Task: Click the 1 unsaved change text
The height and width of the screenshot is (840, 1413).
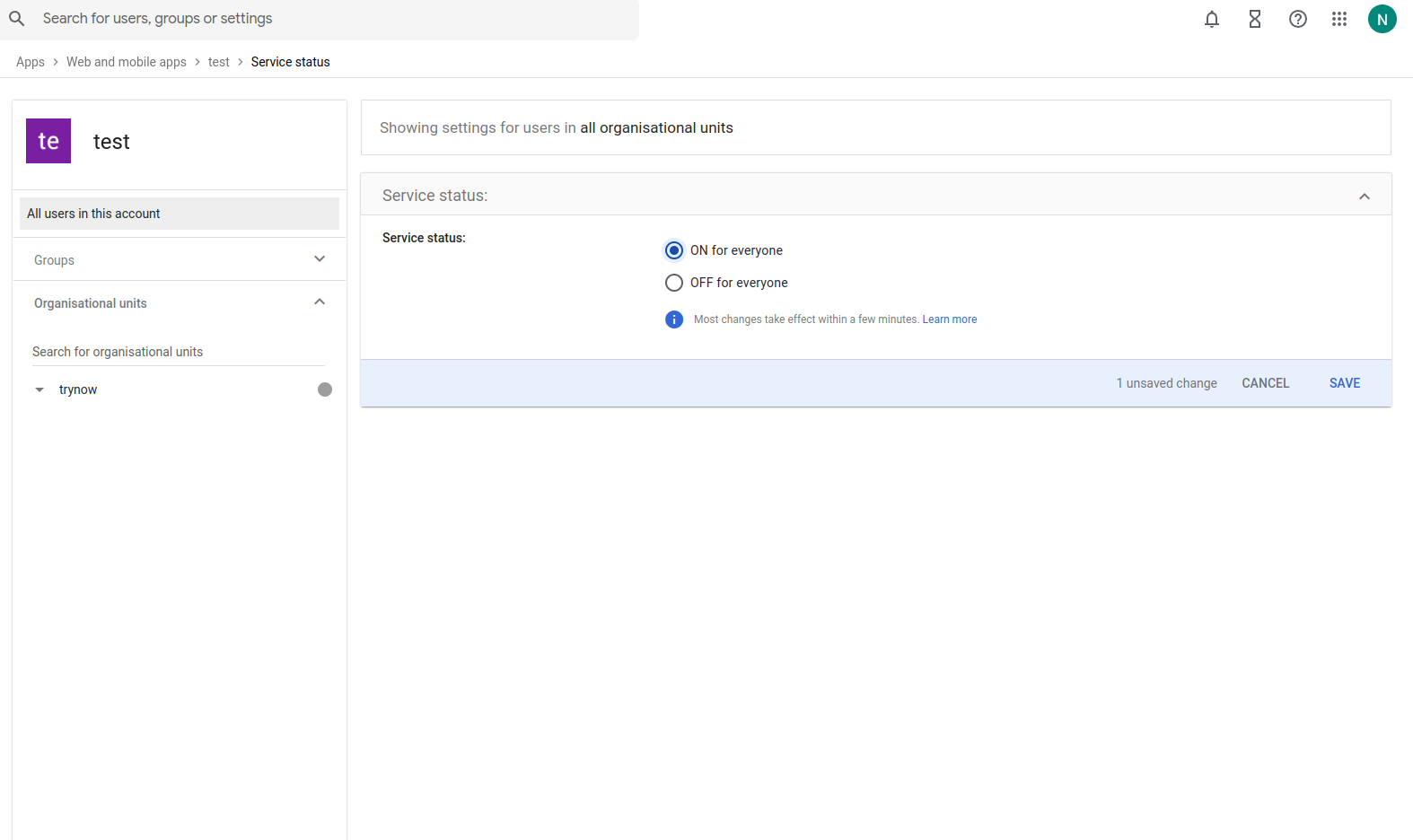Action: pos(1167,383)
